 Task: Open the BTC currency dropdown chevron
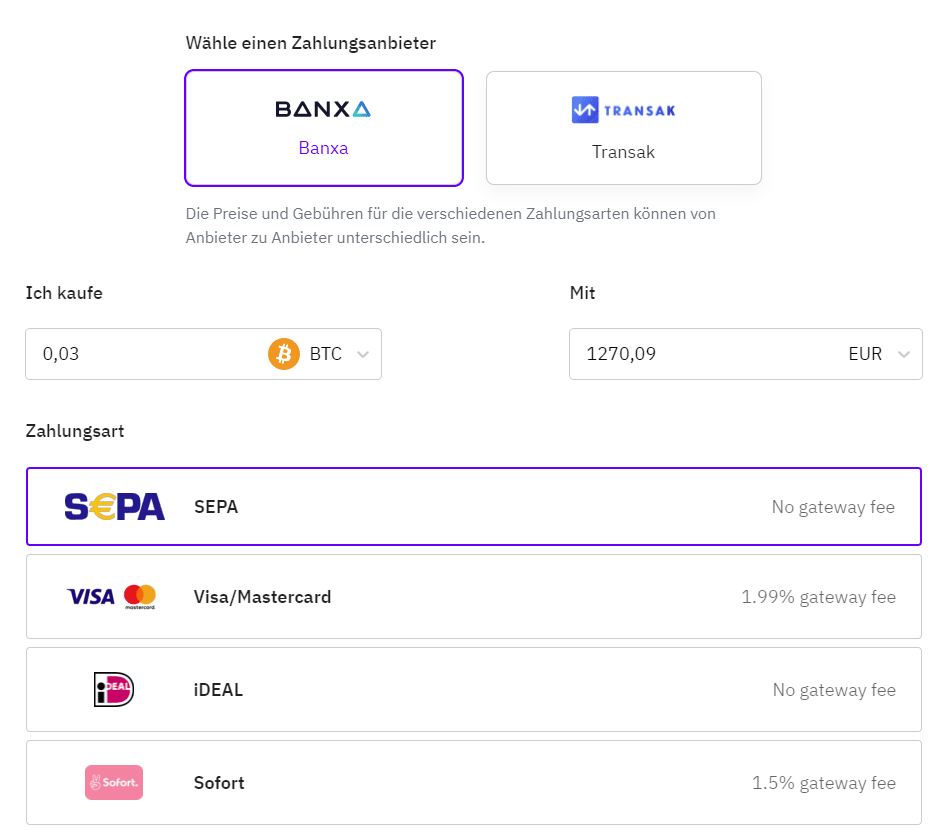point(363,355)
